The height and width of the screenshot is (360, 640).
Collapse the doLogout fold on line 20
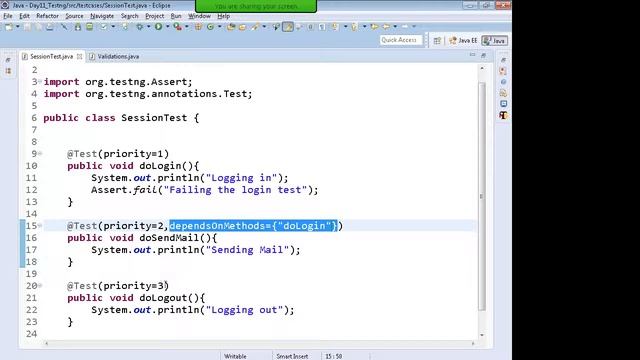point(40,285)
